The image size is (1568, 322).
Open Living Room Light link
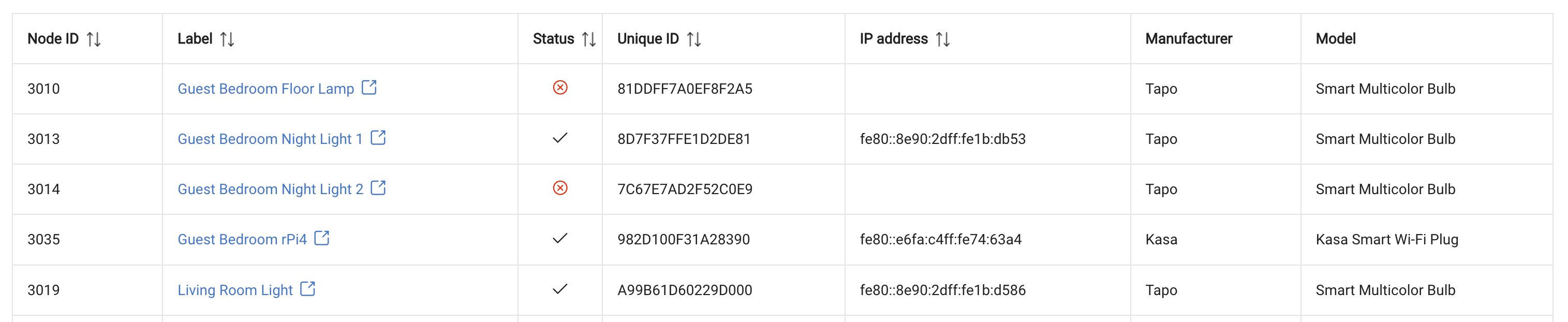point(235,290)
